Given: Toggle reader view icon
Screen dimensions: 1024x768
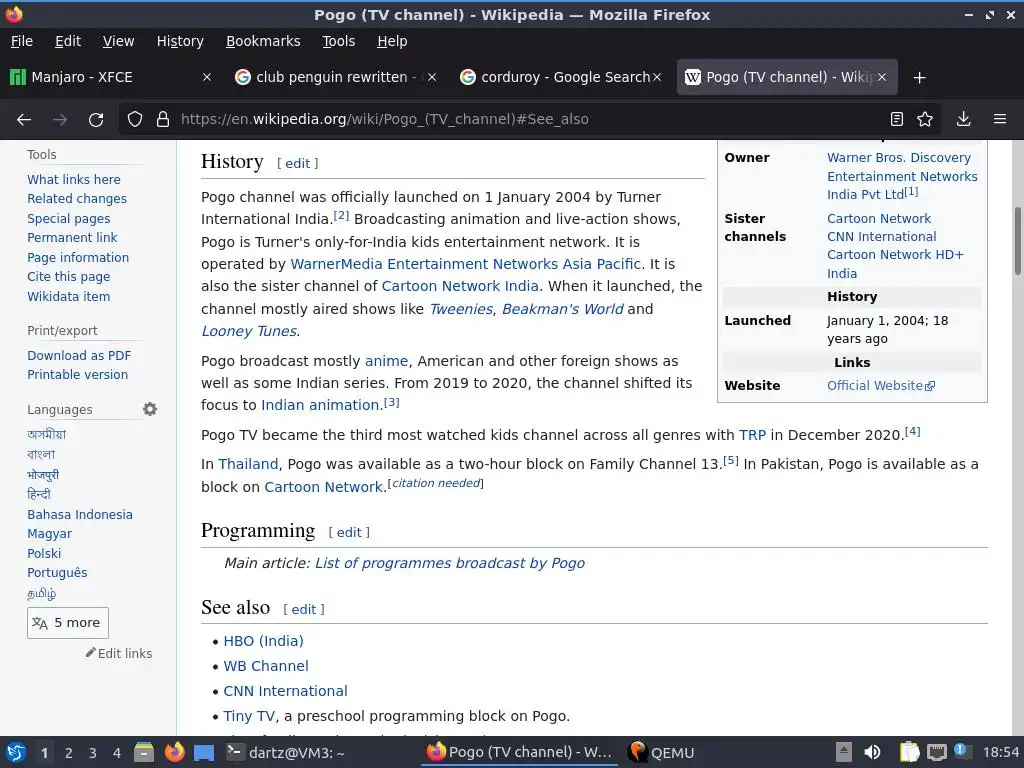Looking at the screenshot, I should point(897,119).
